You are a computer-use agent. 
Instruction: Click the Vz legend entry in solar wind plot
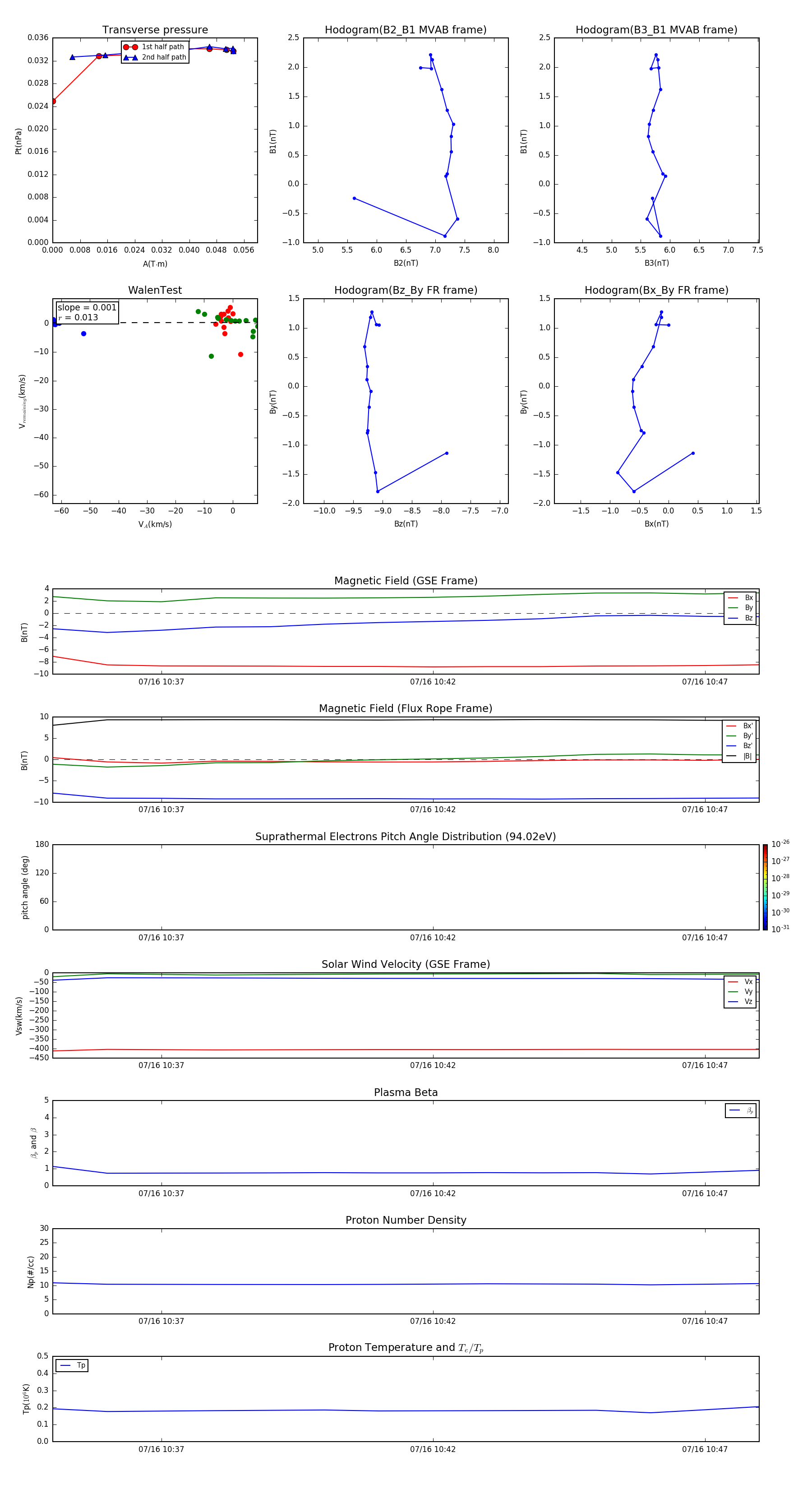[740, 1002]
